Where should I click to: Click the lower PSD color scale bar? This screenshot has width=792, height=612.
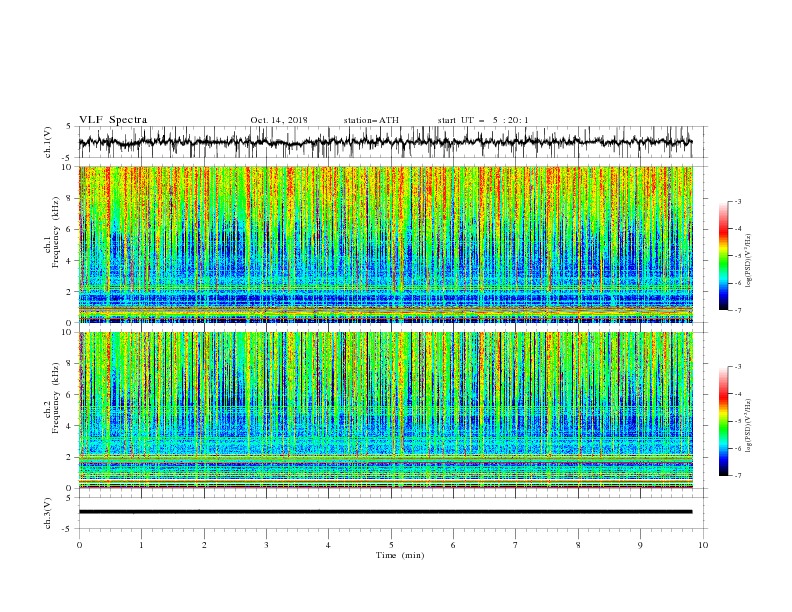click(x=723, y=421)
